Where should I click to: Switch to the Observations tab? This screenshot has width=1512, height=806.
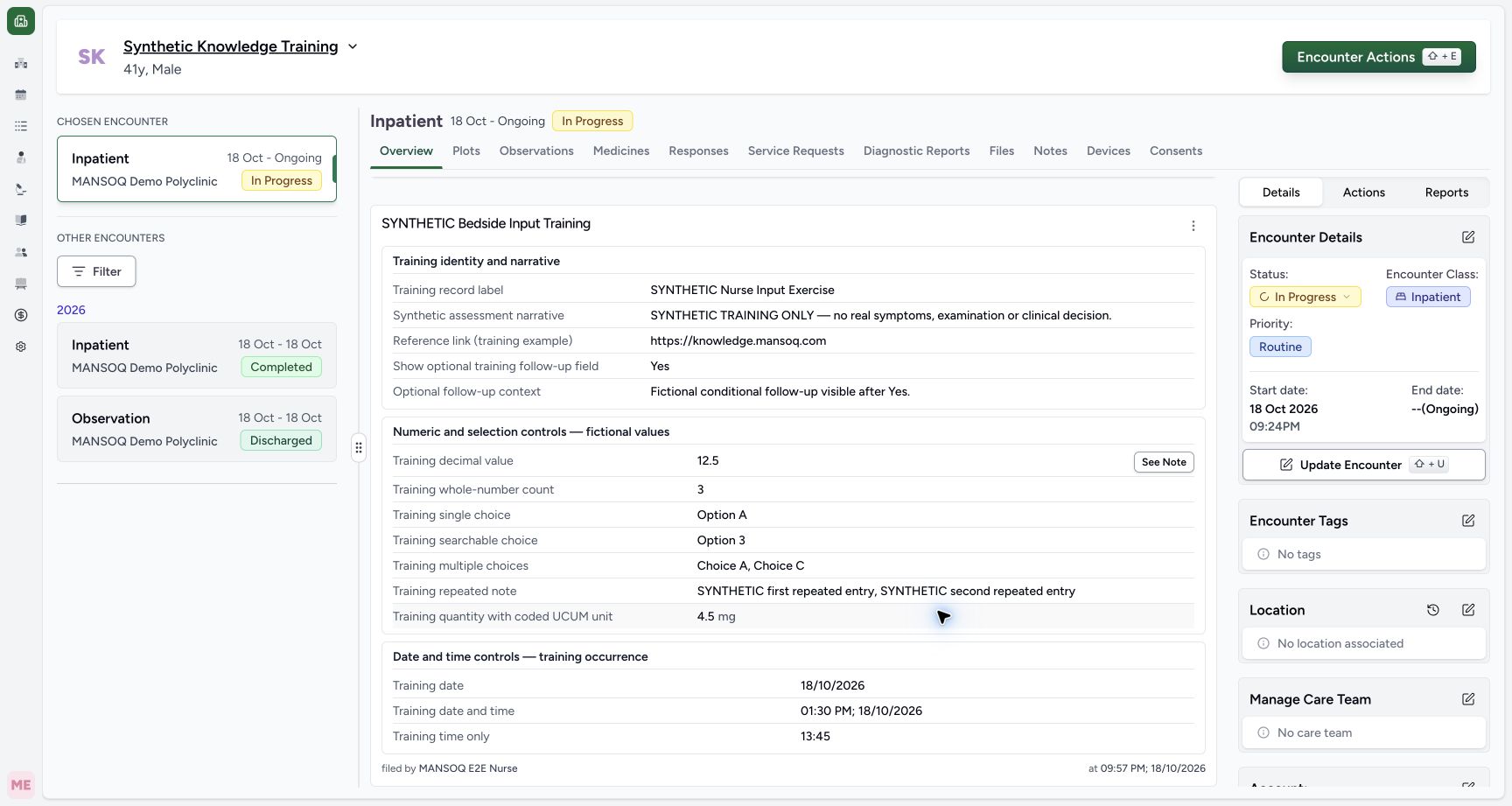coord(536,151)
